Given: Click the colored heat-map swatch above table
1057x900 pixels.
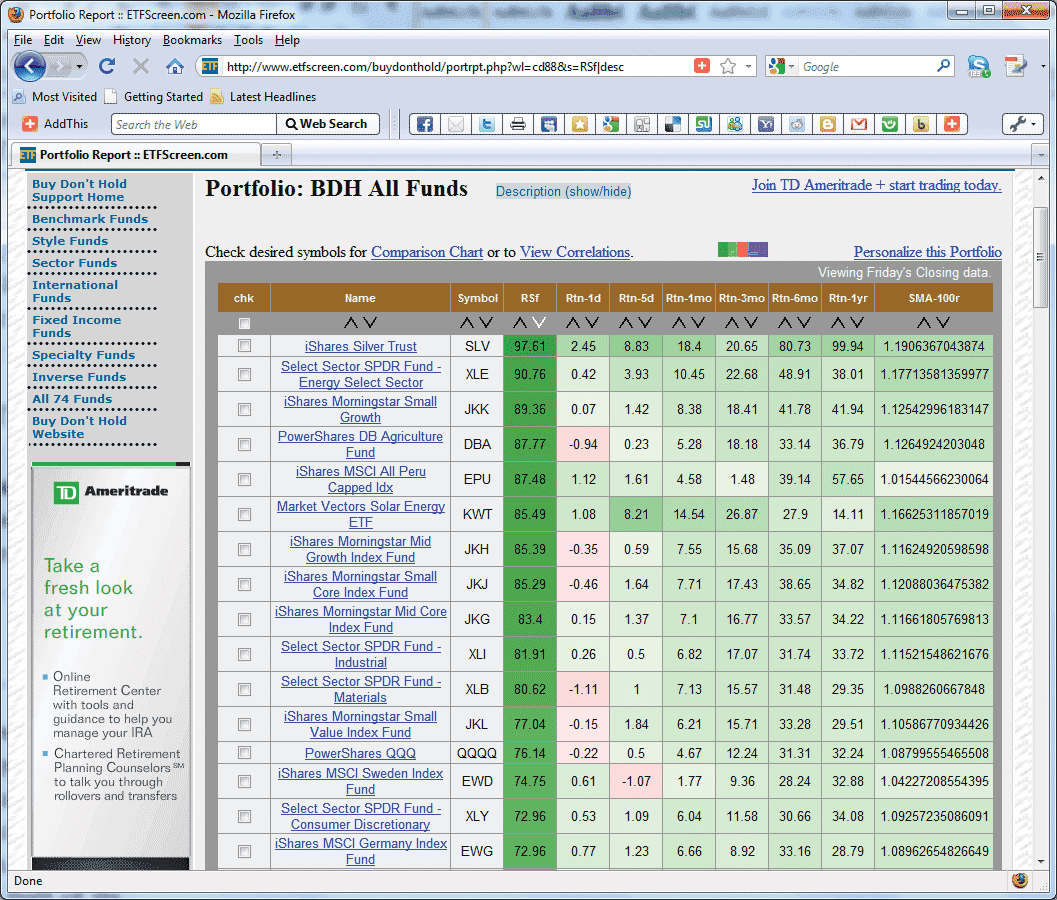Looking at the screenshot, I should click(x=742, y=250).
